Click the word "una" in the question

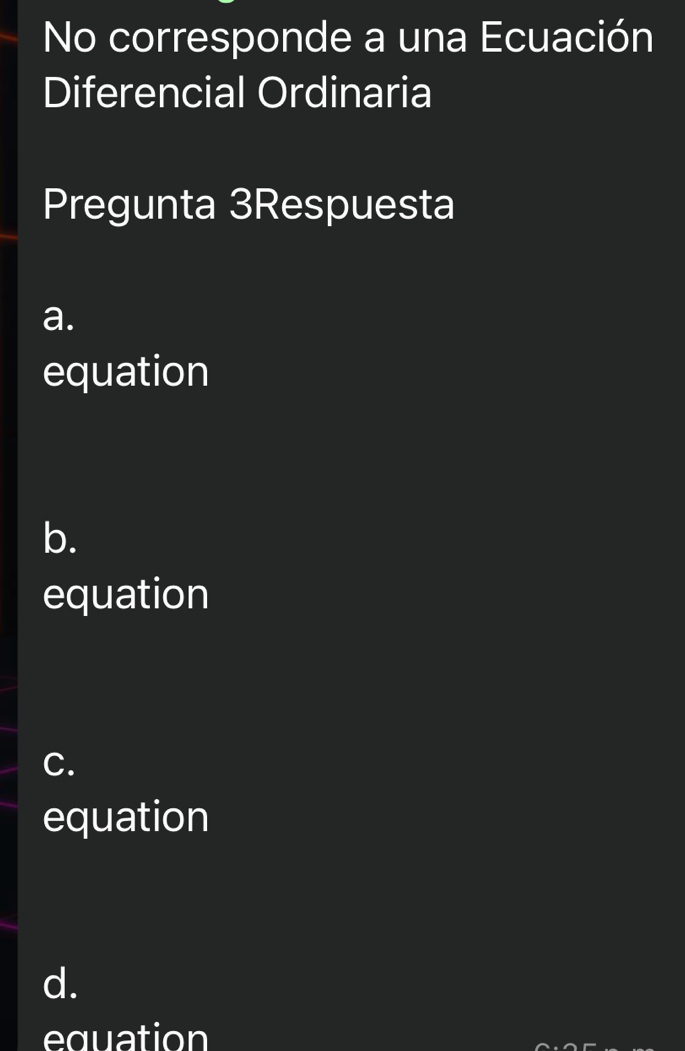pos(433,40)
